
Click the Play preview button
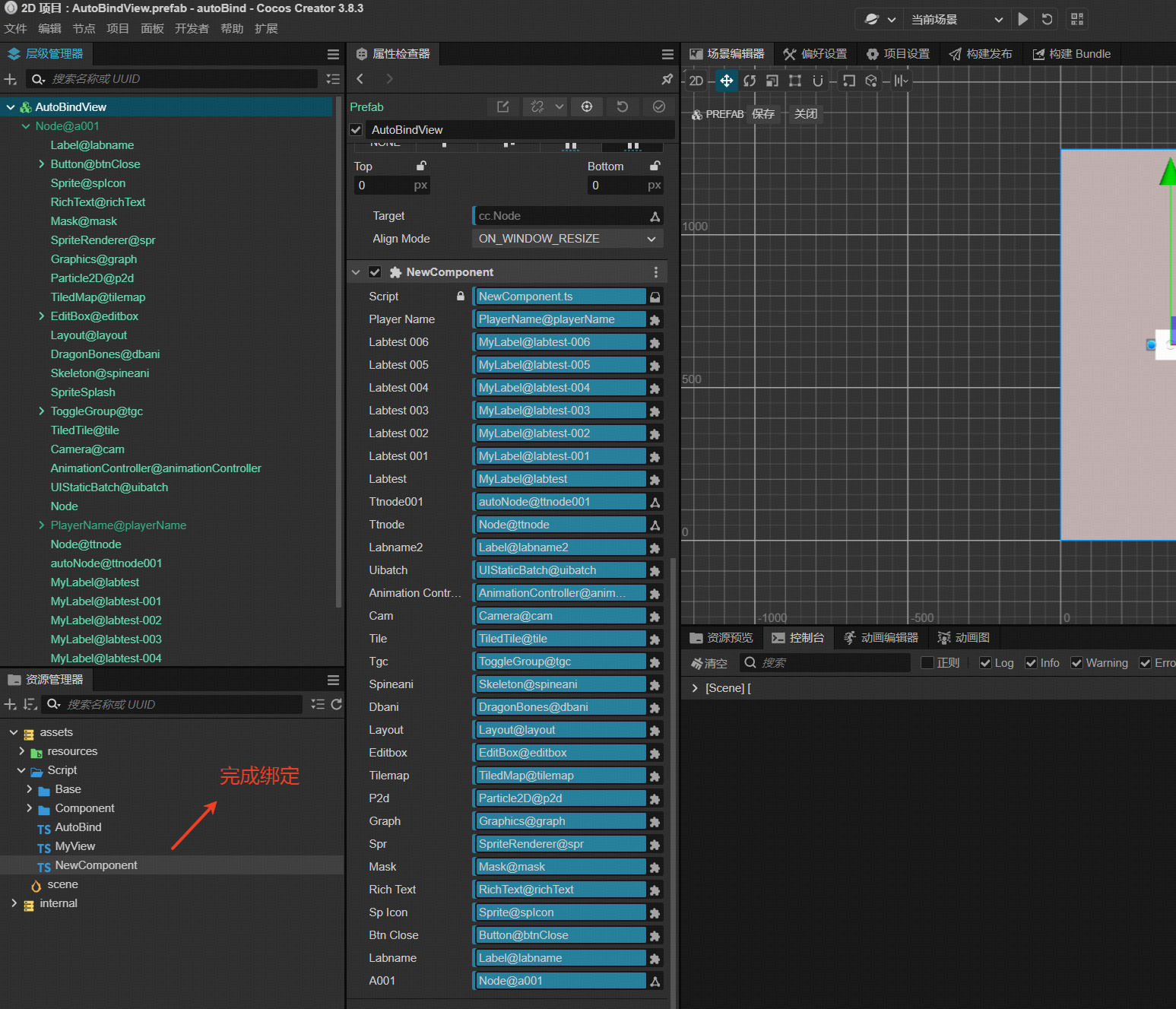pos(1023,19)
